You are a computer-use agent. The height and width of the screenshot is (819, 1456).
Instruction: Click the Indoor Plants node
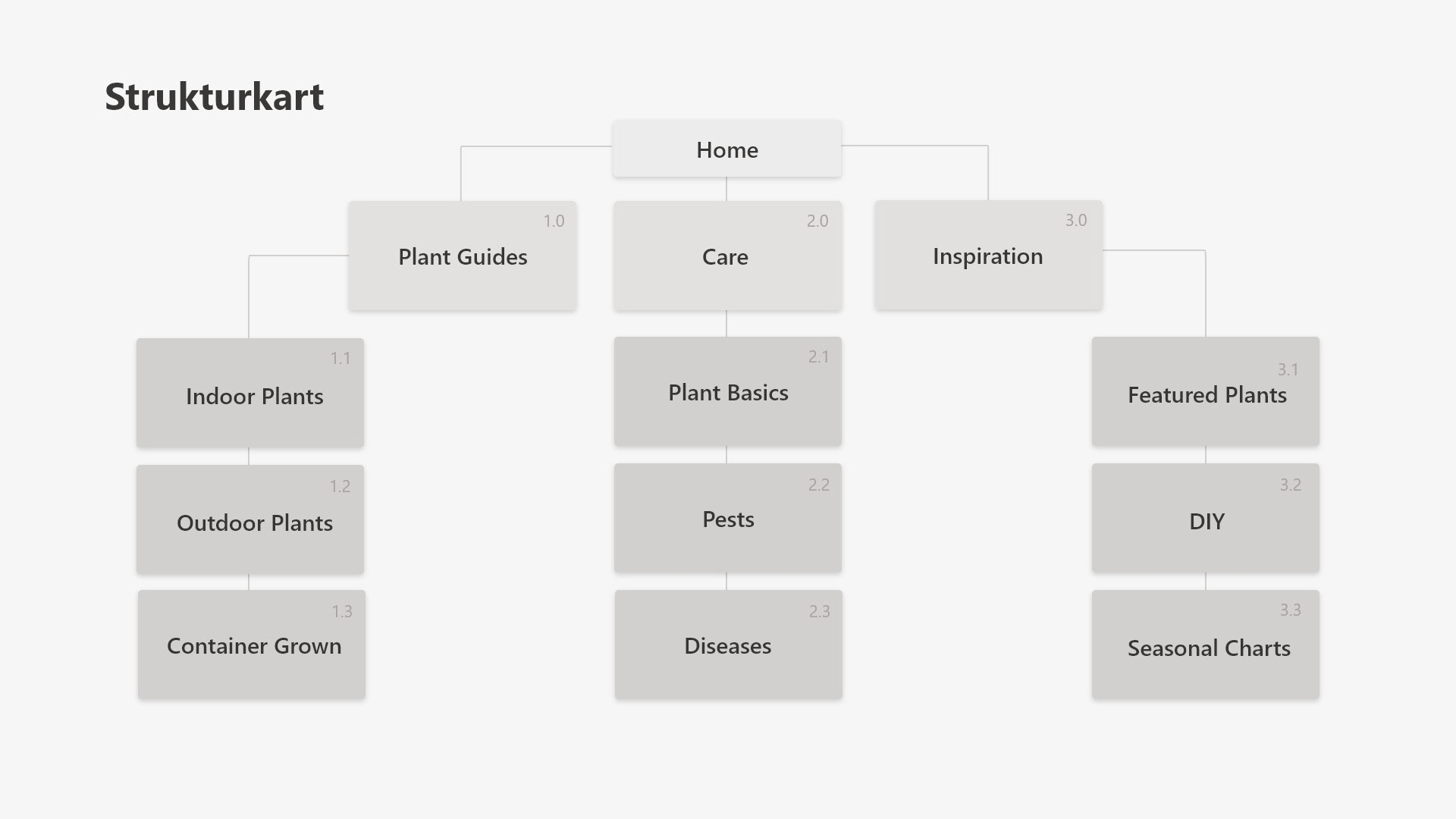pos(250,393)
